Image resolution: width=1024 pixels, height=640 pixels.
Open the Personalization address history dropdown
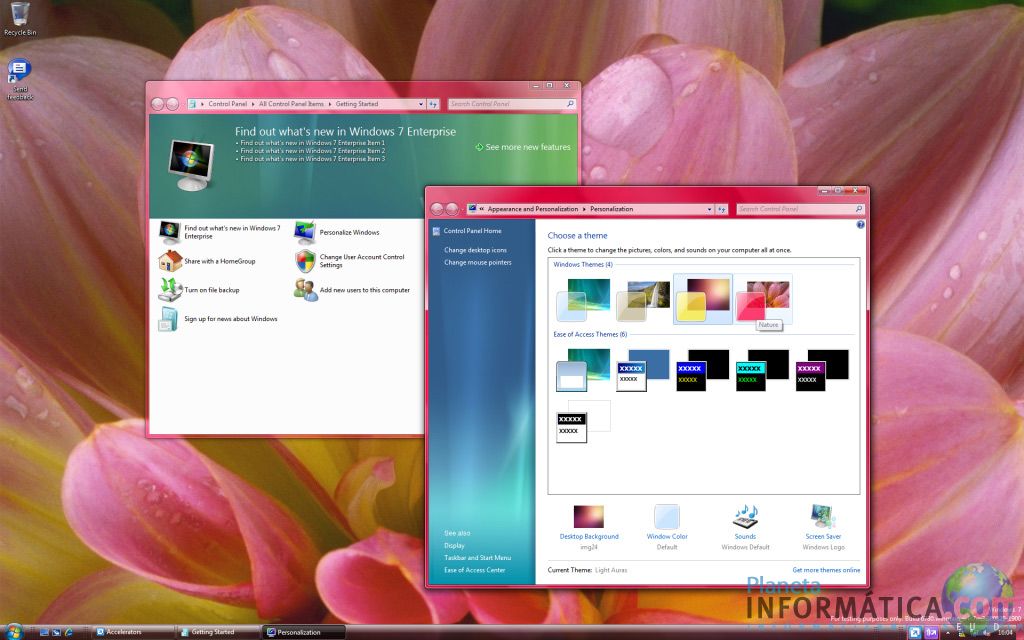tap(710, 209)
